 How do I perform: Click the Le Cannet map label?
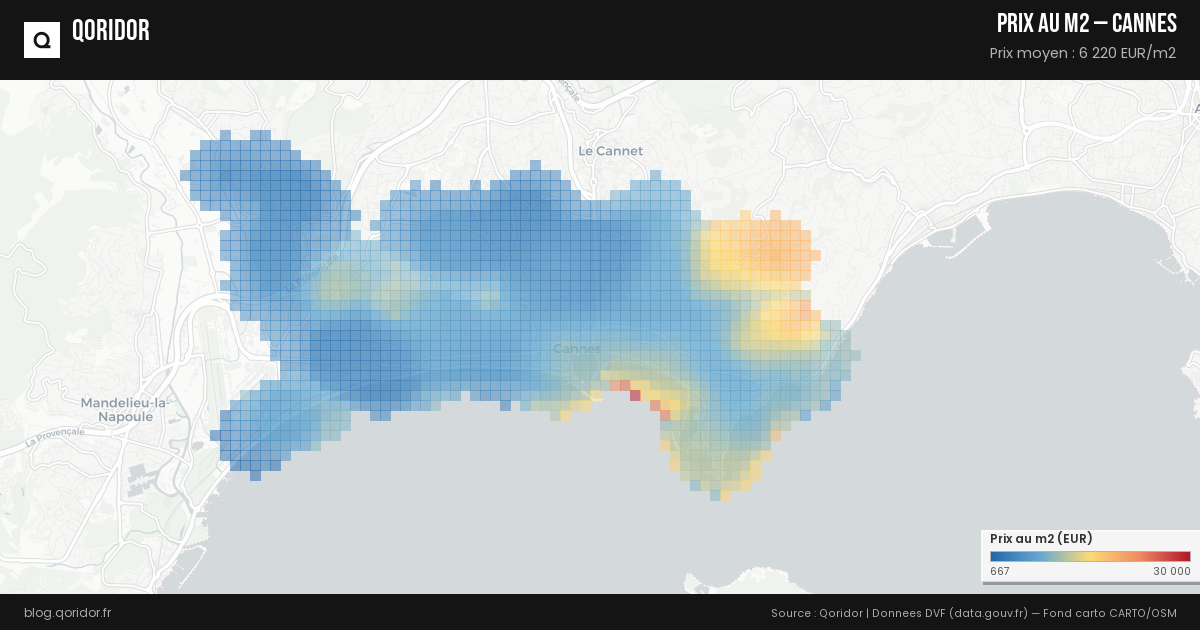611,151
